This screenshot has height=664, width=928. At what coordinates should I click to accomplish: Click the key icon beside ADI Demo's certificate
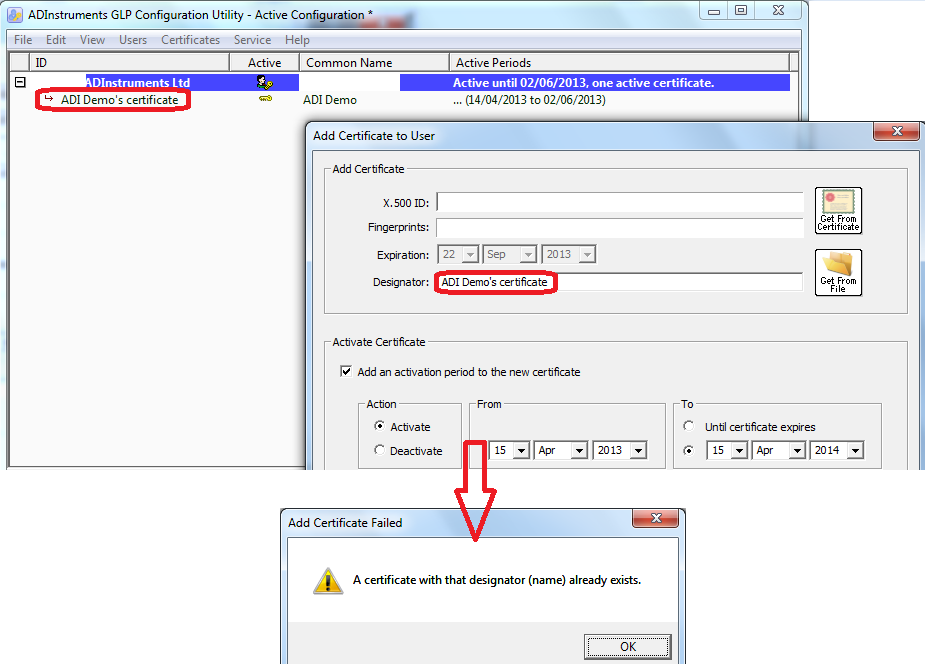tap(264, 100)
